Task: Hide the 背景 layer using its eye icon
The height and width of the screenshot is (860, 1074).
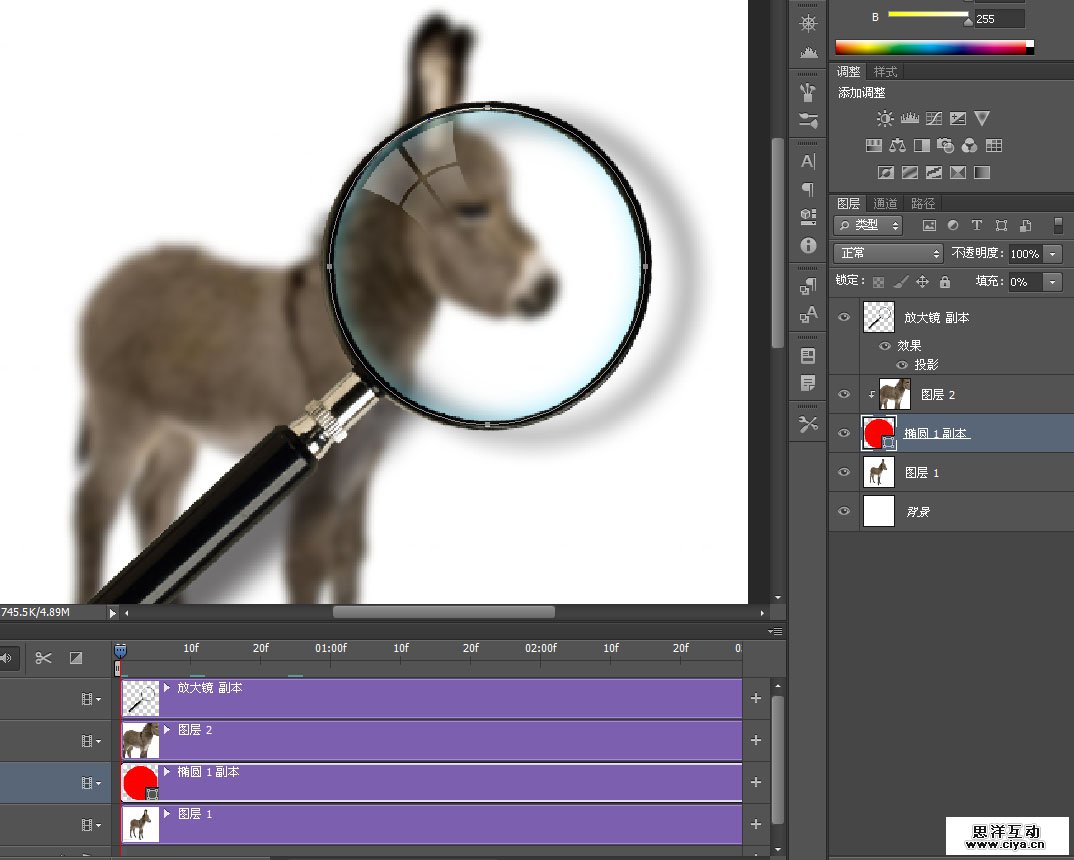Action: 845,511
